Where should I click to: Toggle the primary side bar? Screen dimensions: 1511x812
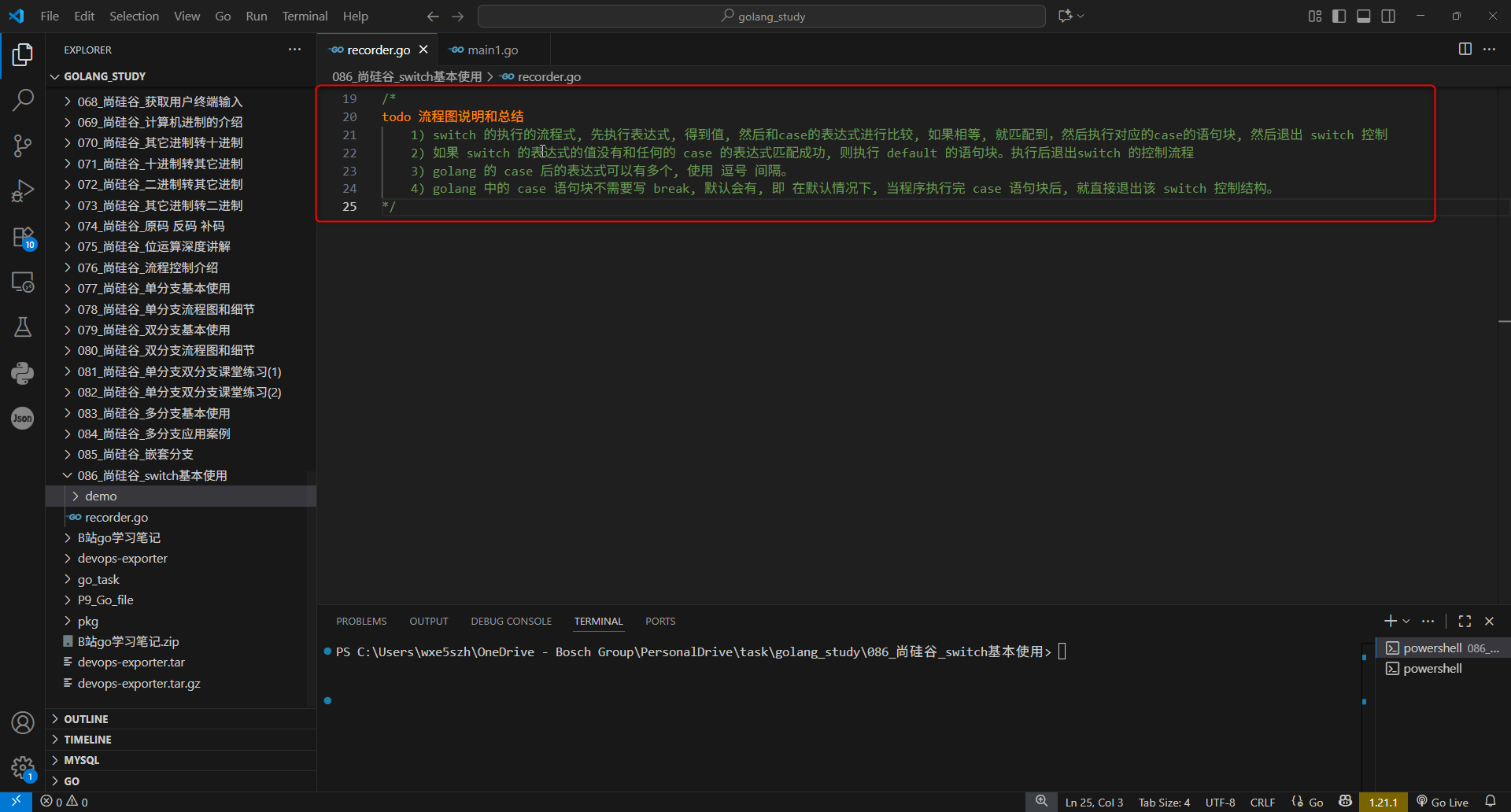tap(1339, 17)
